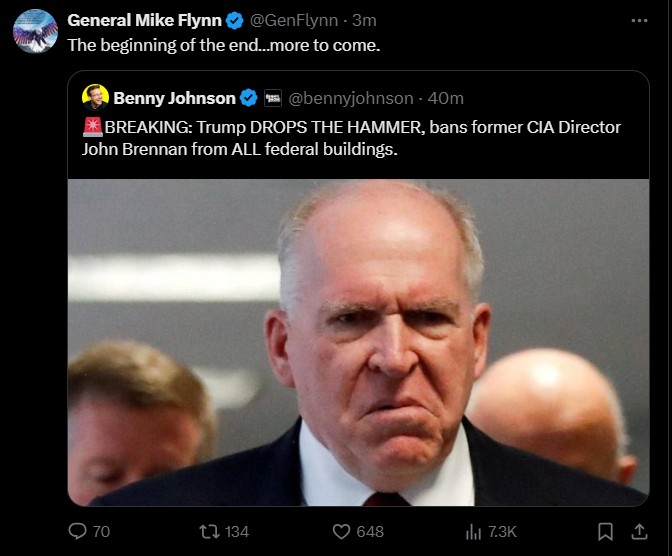
Task: Click the 40m quoted post timestamp
Action: 445,98
